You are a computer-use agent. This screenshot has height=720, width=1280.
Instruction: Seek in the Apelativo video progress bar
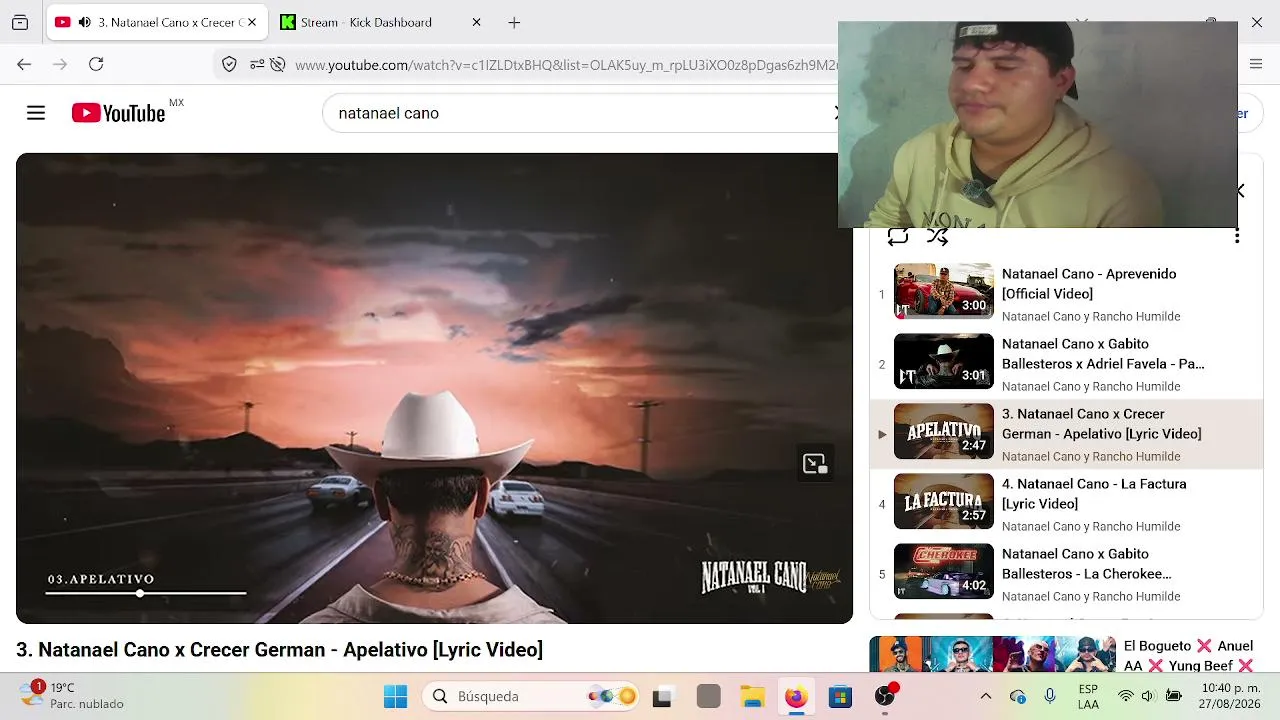click(146, 593)
